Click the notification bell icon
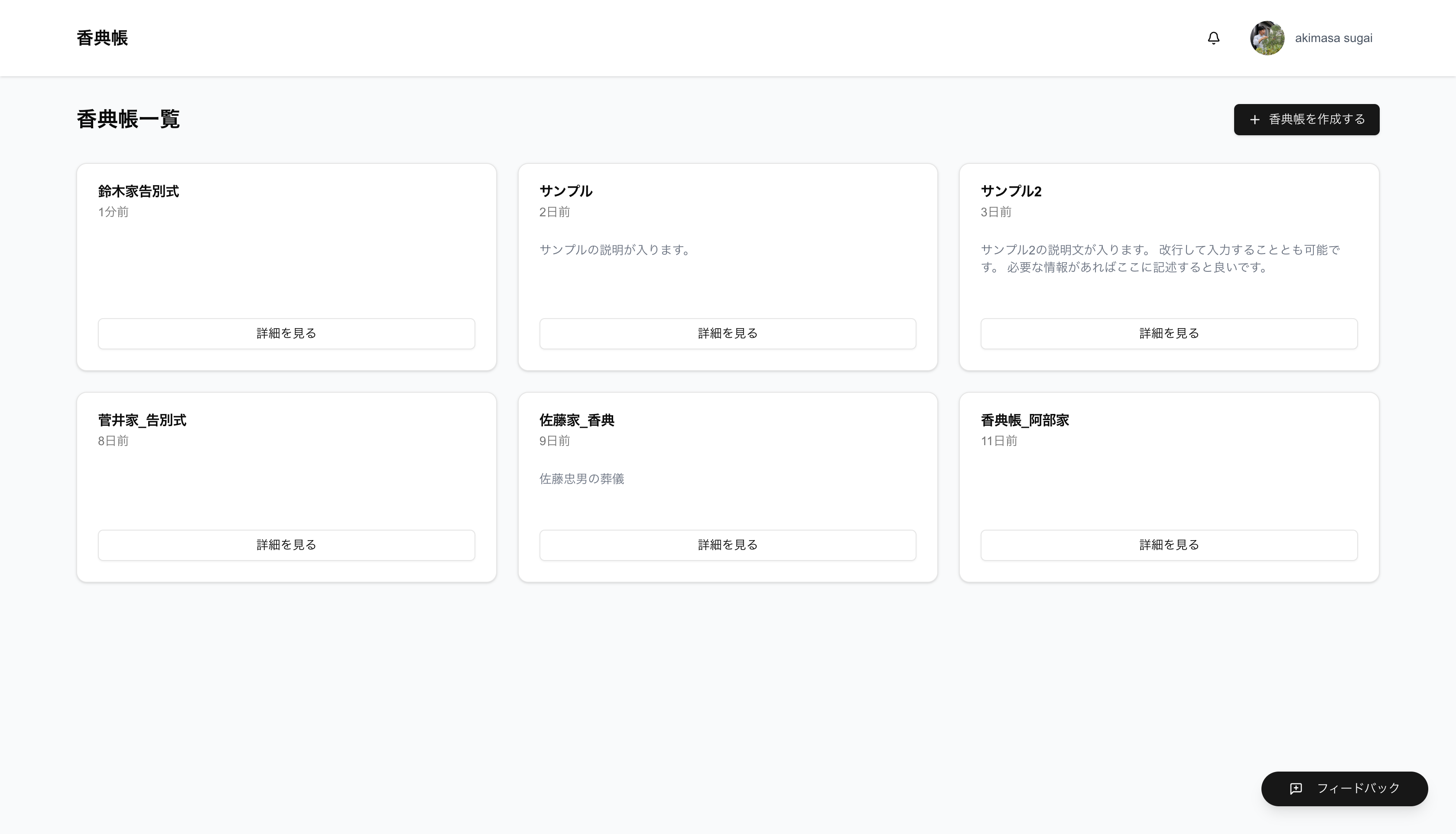1456x834 pixels. pyautogui.click(x=1213, y=38)
